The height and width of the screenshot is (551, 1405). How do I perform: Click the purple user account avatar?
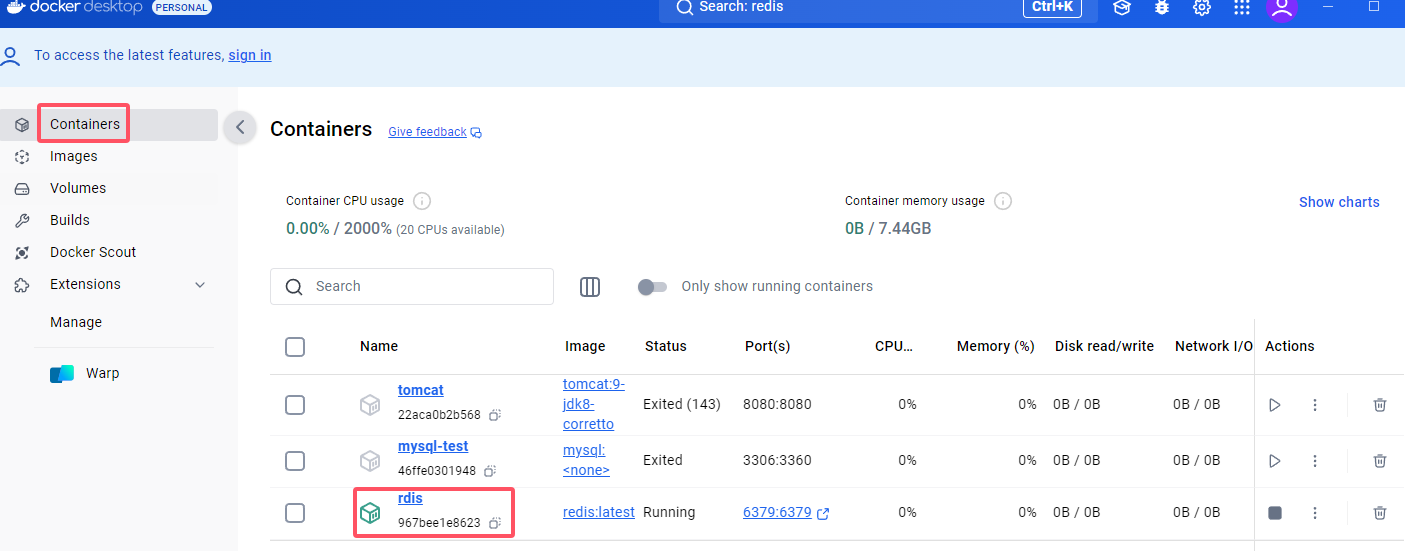click(x=1282, y=8)
